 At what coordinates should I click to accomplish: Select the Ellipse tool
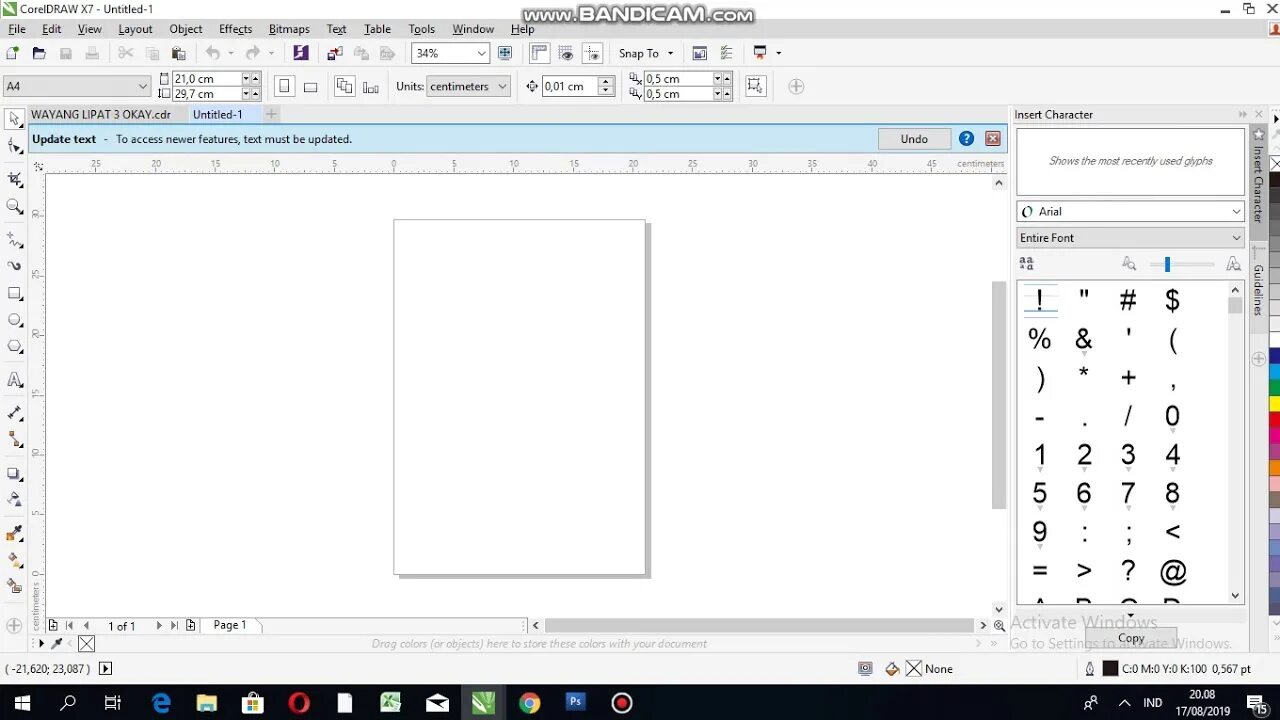pos(14,320)
